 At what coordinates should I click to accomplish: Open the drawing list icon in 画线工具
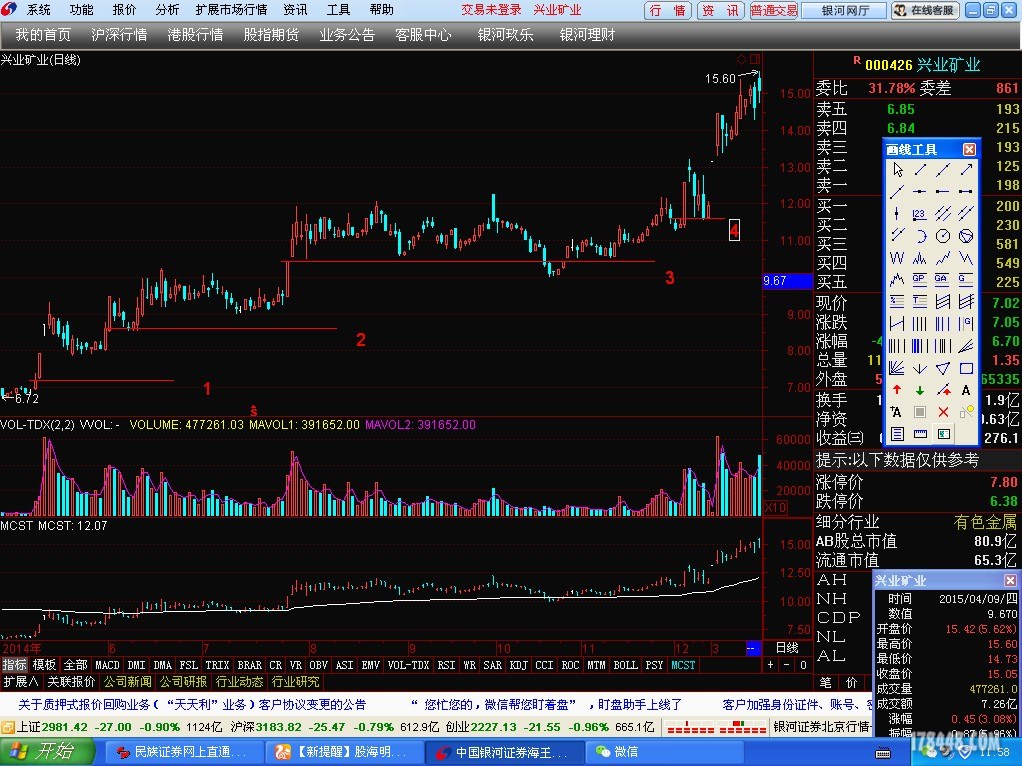tap(897, 433)
